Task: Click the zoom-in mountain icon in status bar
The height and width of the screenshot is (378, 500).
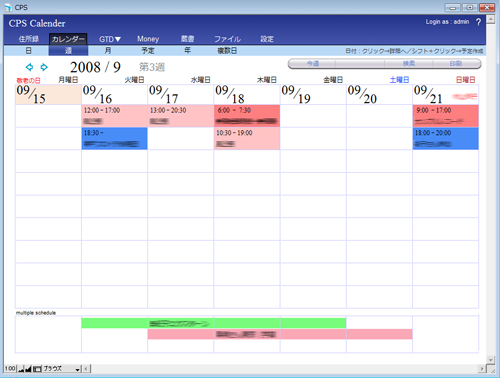Action: coord(28,369)
